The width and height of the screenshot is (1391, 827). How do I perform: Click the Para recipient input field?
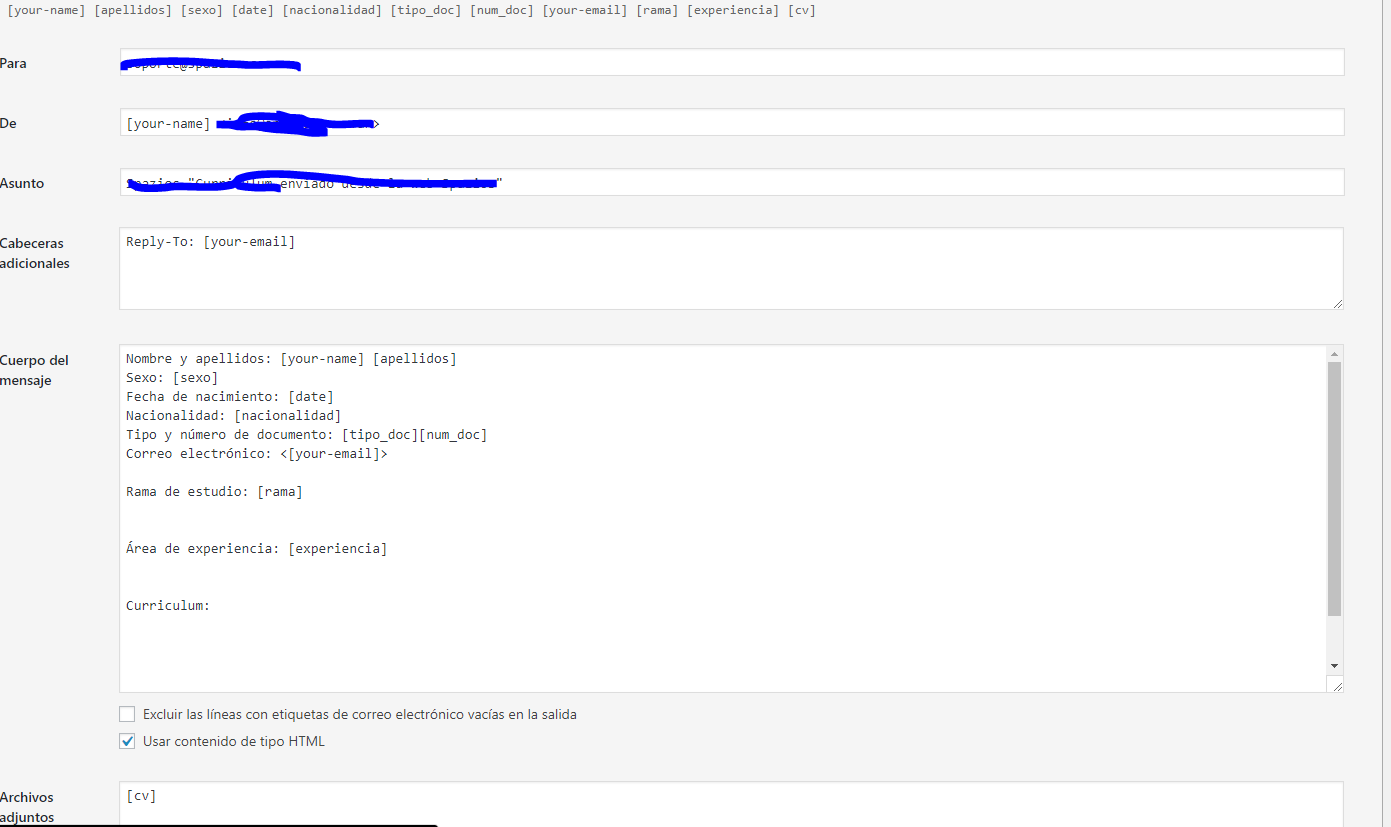pyautogui.click(x=731, y=62)
